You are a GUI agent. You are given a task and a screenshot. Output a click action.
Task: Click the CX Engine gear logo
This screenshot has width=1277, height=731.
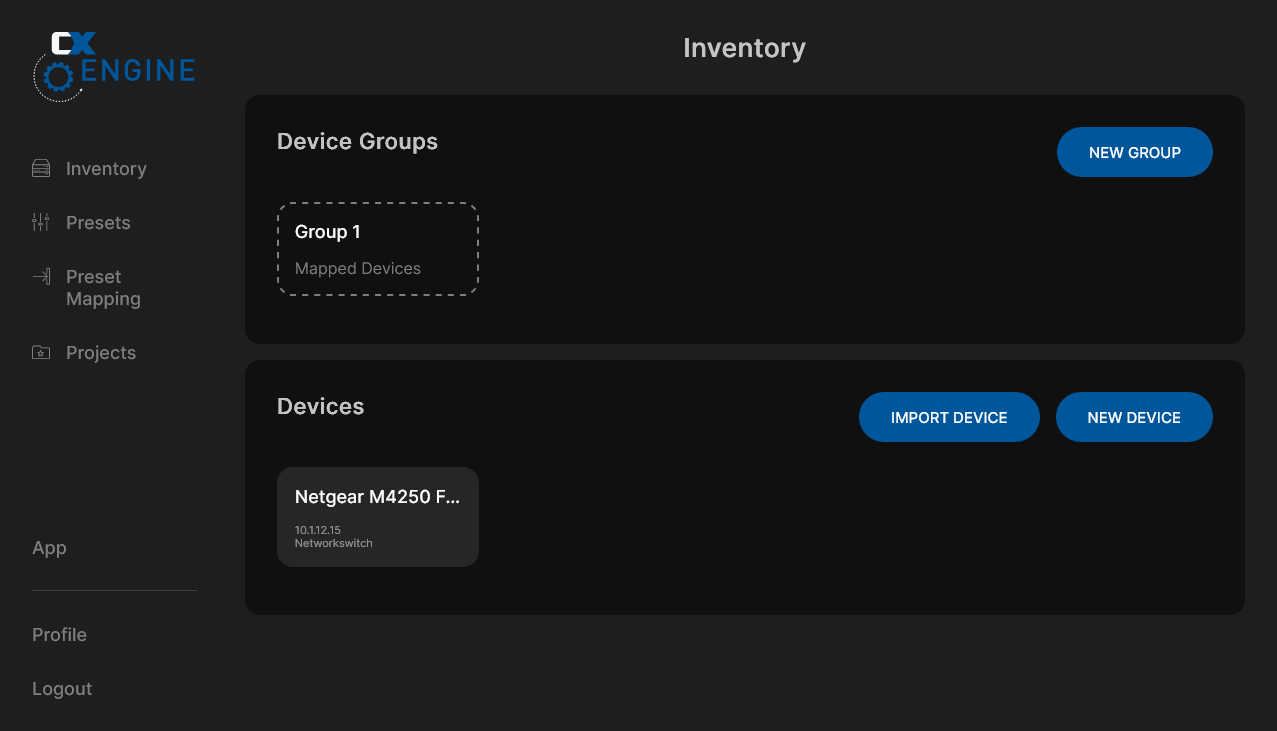[x=60, y=76]
